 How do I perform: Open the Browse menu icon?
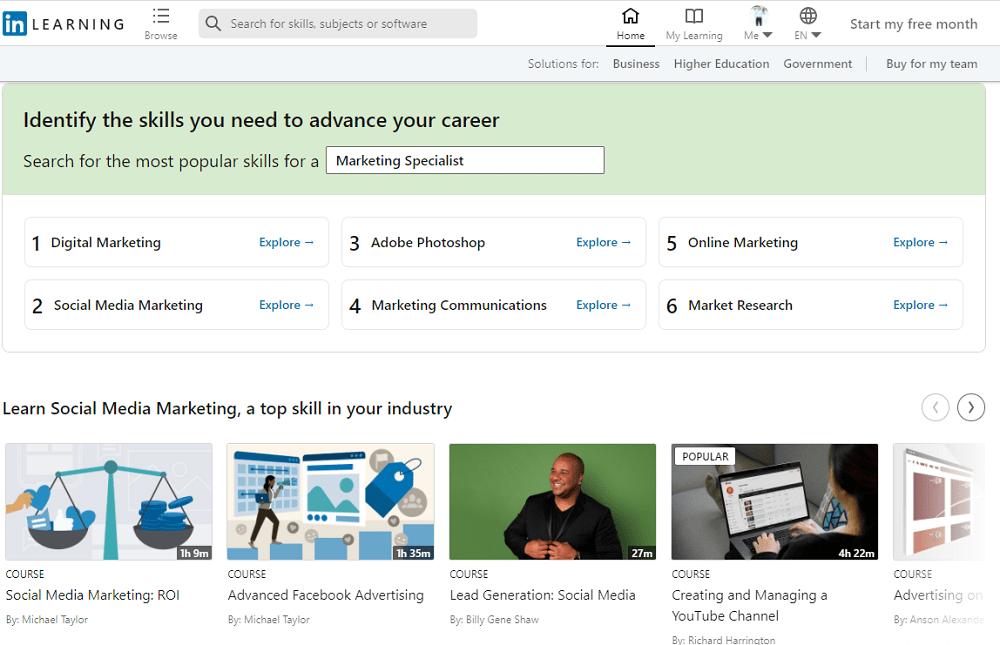pos(160,17)
